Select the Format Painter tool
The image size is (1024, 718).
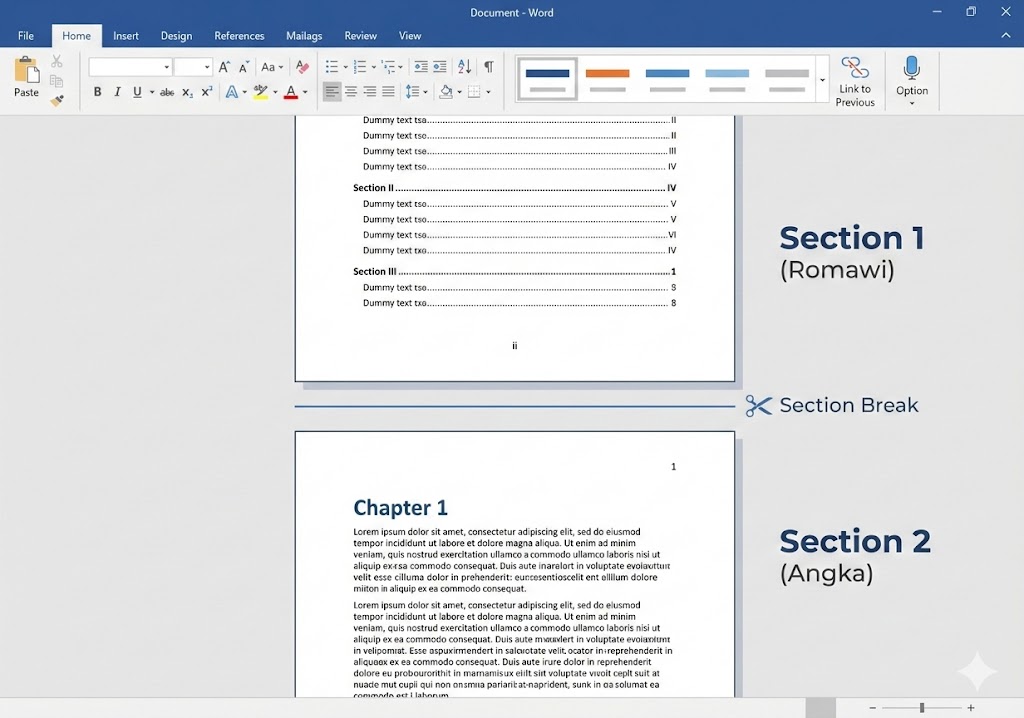pos(56,99)
